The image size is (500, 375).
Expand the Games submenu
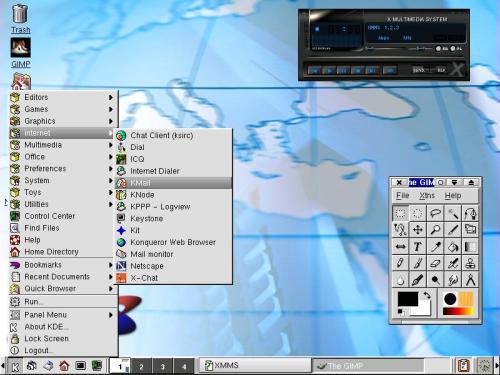pyautogui.click(x=63, y=109)
